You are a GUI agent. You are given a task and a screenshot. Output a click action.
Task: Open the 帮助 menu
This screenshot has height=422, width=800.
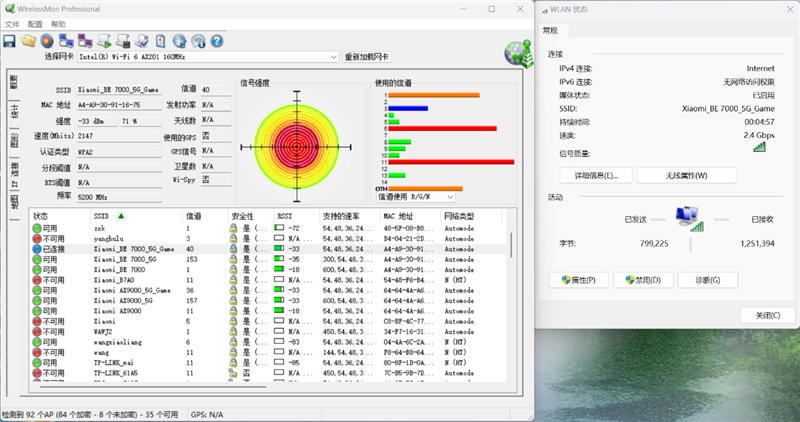pos(59,23)
